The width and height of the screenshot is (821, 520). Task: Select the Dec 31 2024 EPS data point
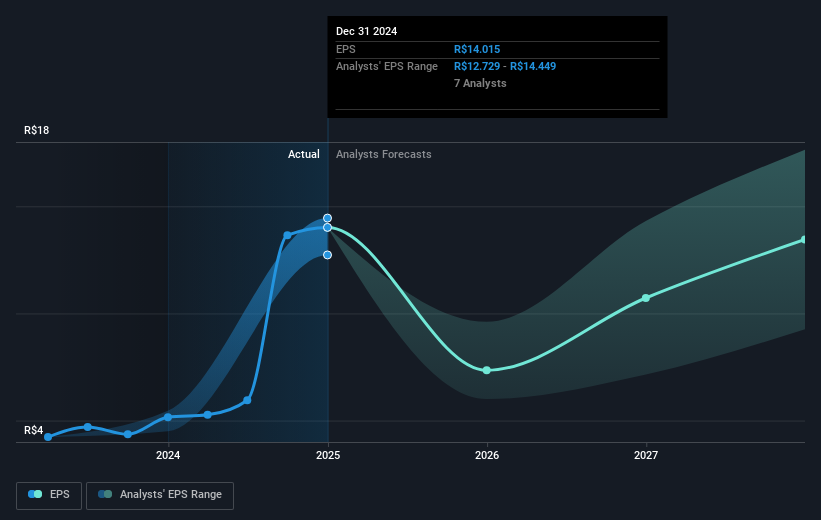coord(327,227)
